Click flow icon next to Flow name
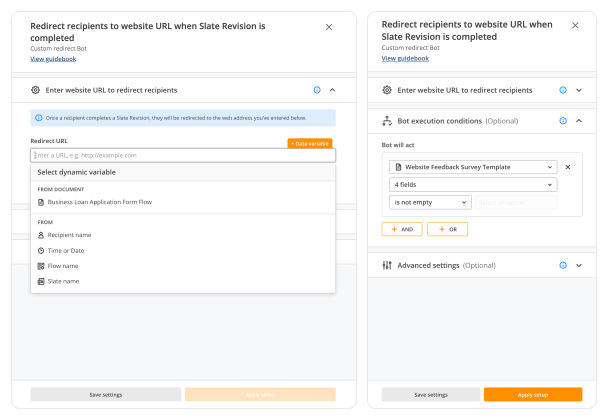The height and width of the screenshot is (420, 608). pos(41,266)
